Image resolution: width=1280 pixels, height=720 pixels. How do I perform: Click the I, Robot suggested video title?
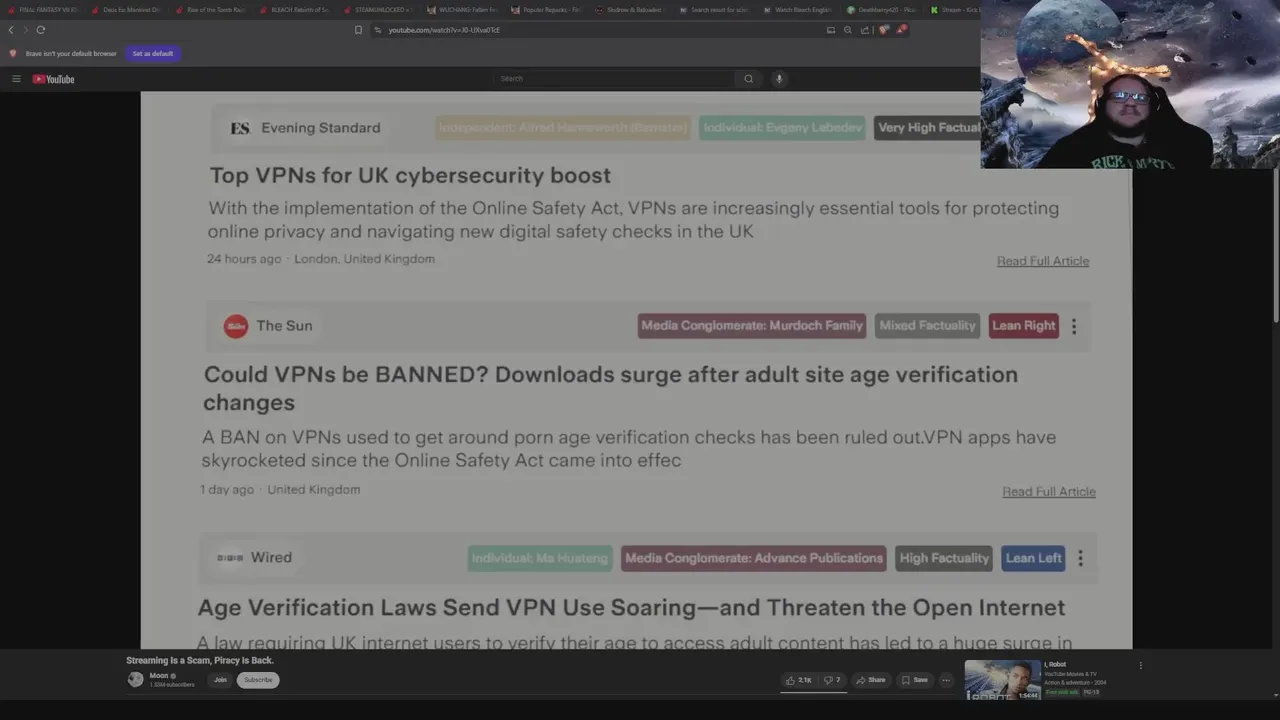[x=1055, y=665]
